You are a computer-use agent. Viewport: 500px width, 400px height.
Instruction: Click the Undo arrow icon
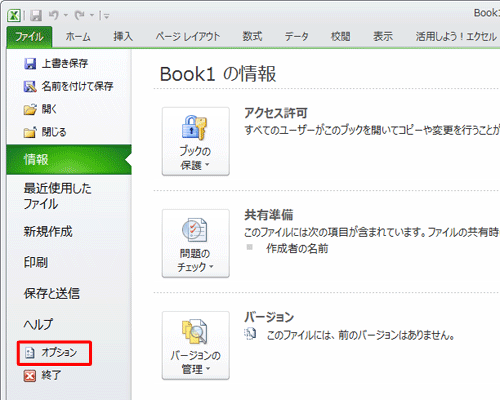pos(54,15)
